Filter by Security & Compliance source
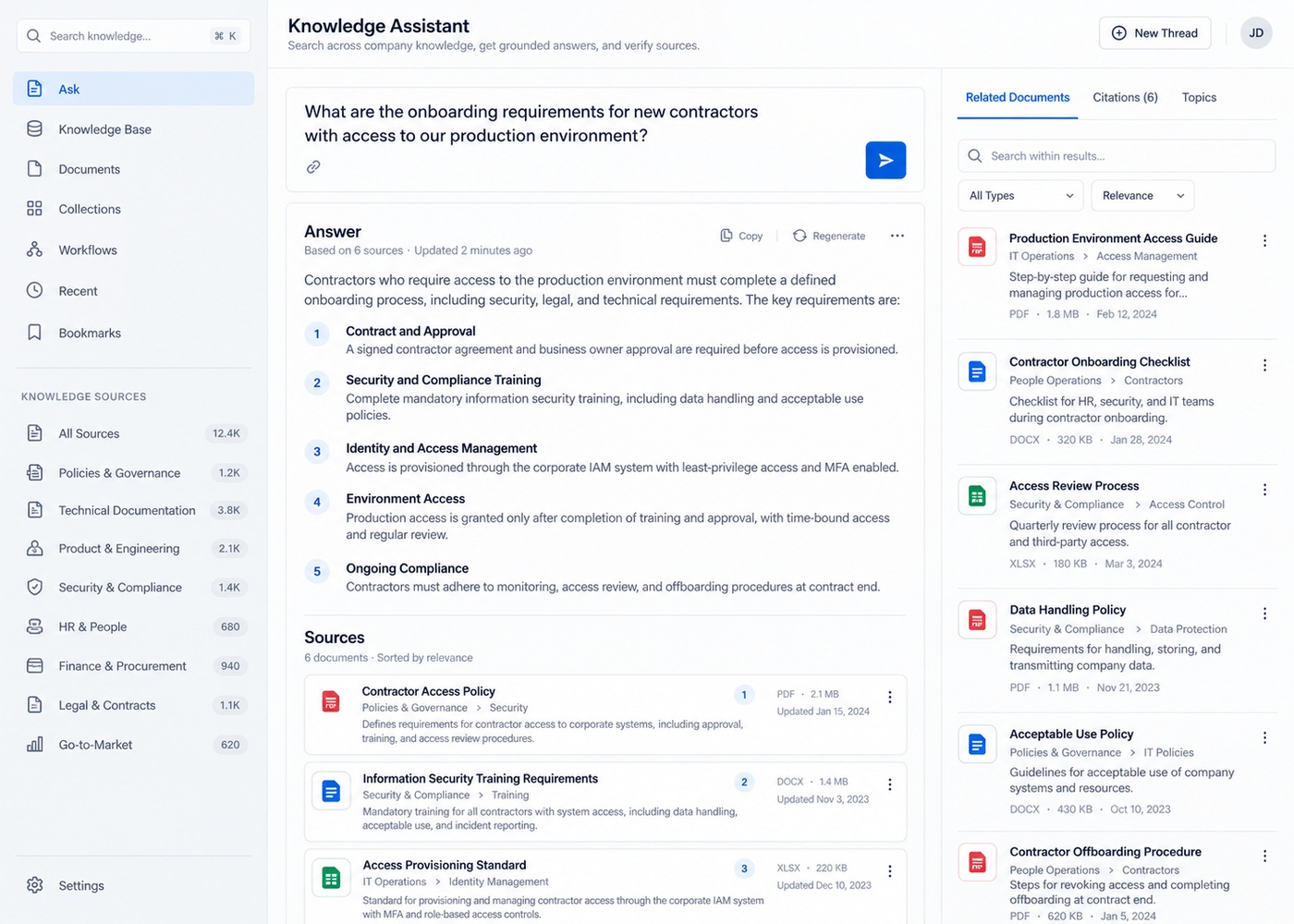Image resolution: width=1294 pixels, height=924 pixels. tap(134, 588)
